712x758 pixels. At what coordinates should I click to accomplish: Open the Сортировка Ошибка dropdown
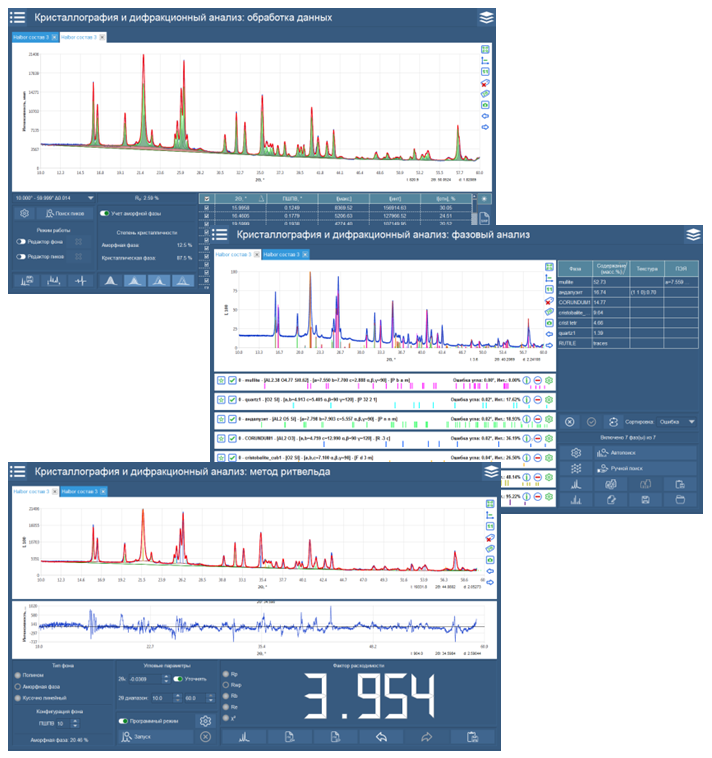coord(678,422)
